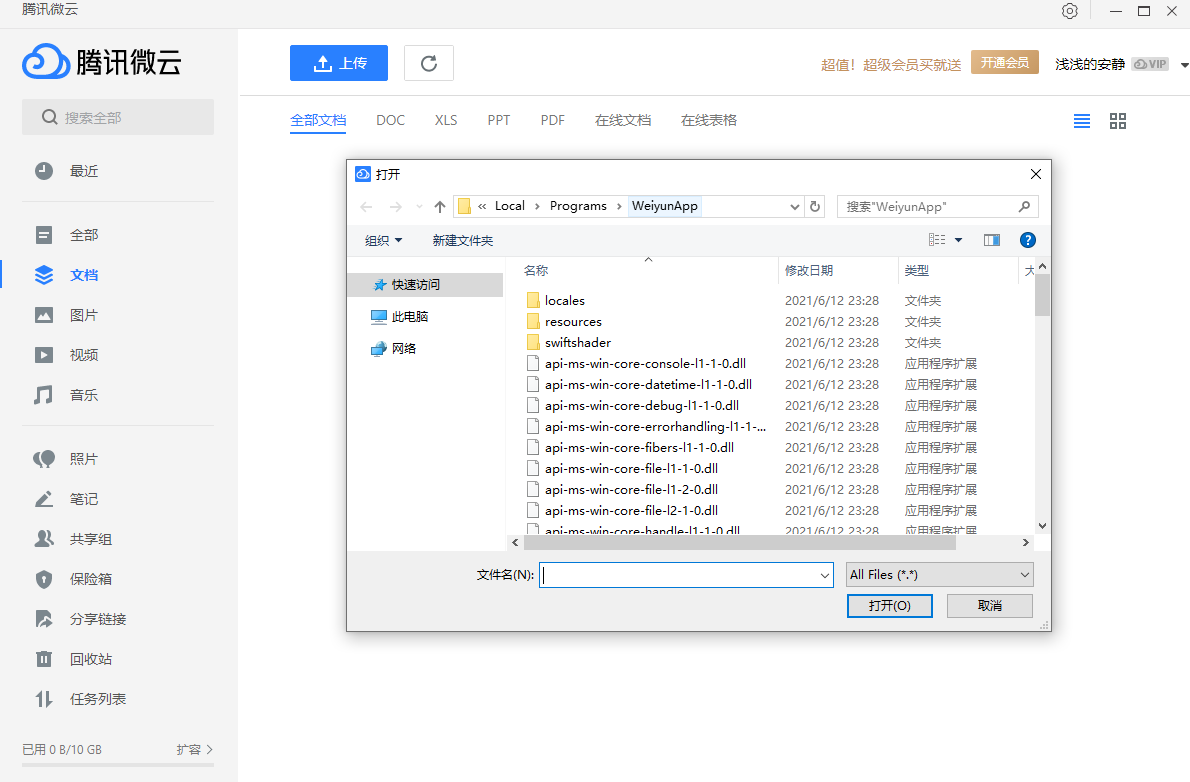Image resolution: width=1190 pixels, height=782 pixels.
Task: Refresh the document list
Action: (428, 62)
